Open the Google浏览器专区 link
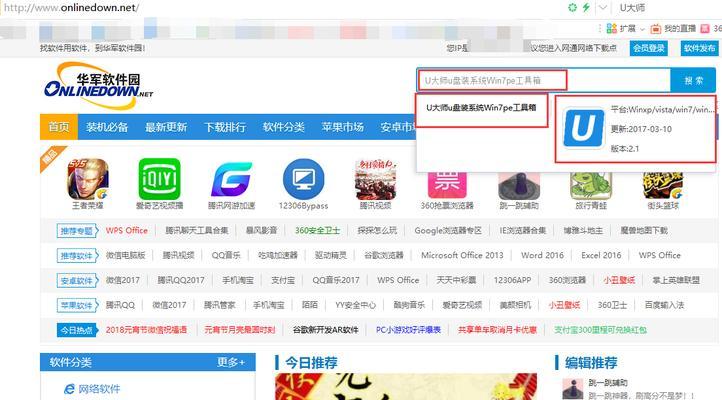722x400 pixels. 448,231
